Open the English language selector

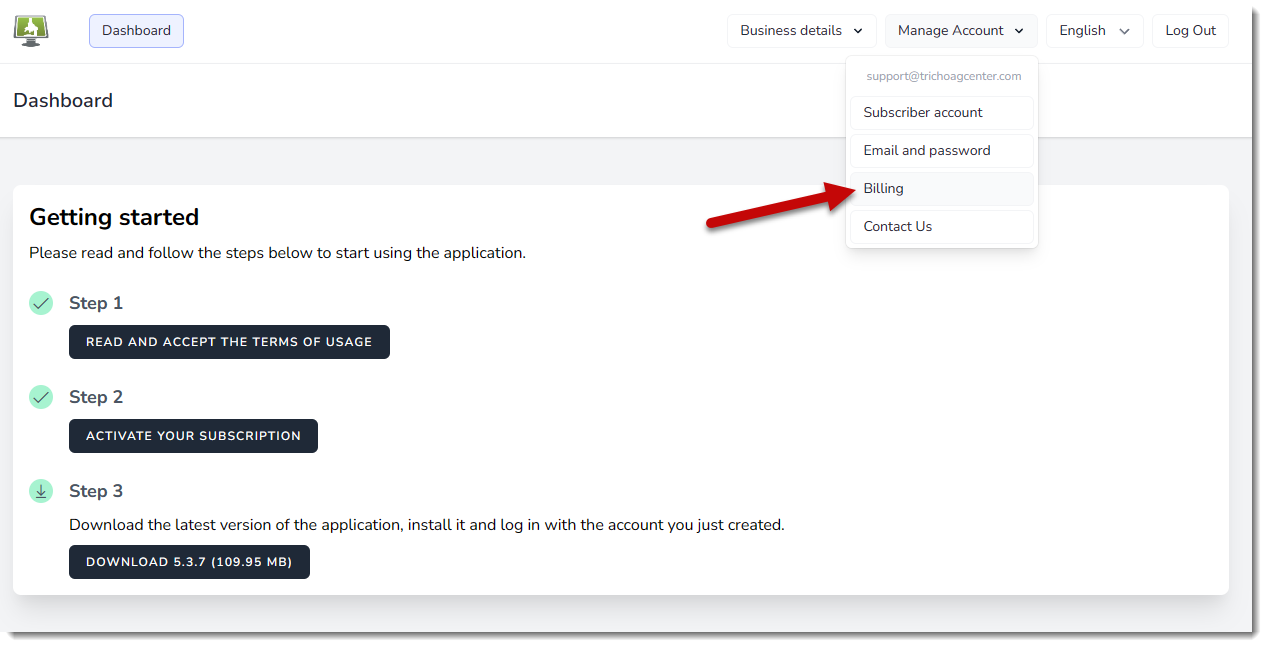[x=1094, y=31]
